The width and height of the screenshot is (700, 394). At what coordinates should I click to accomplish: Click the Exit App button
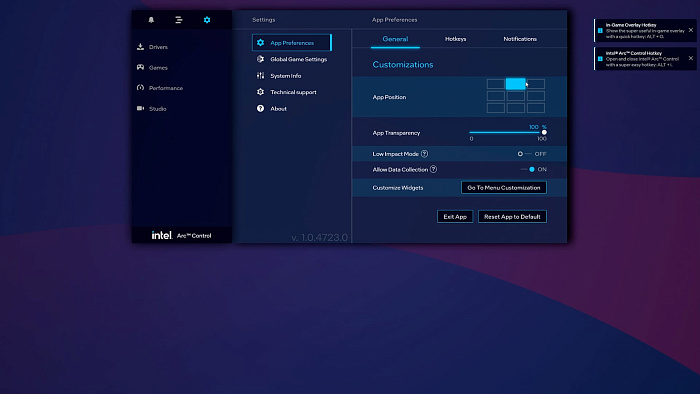point(455,216)
